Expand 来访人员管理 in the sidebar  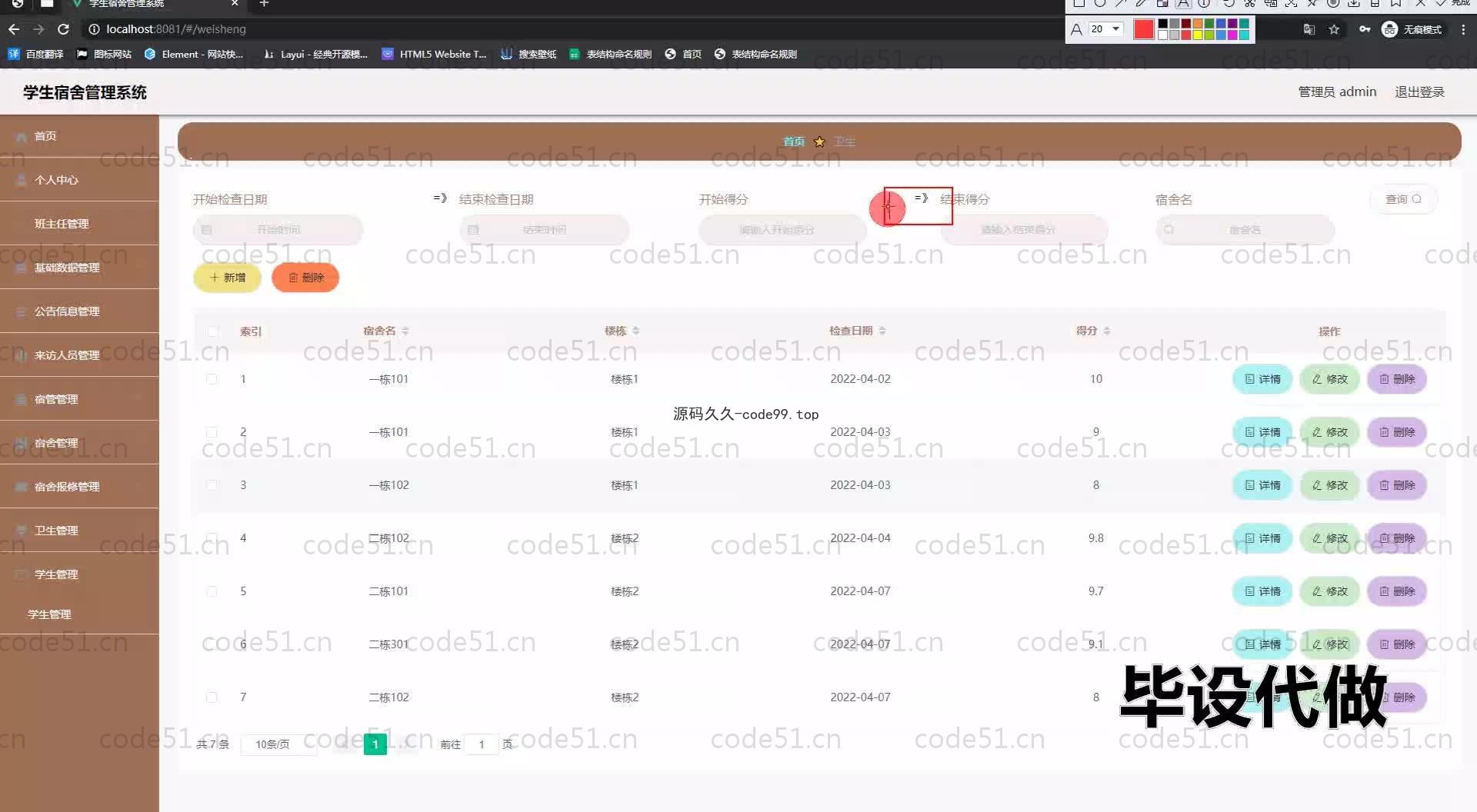tap(79, 355)
